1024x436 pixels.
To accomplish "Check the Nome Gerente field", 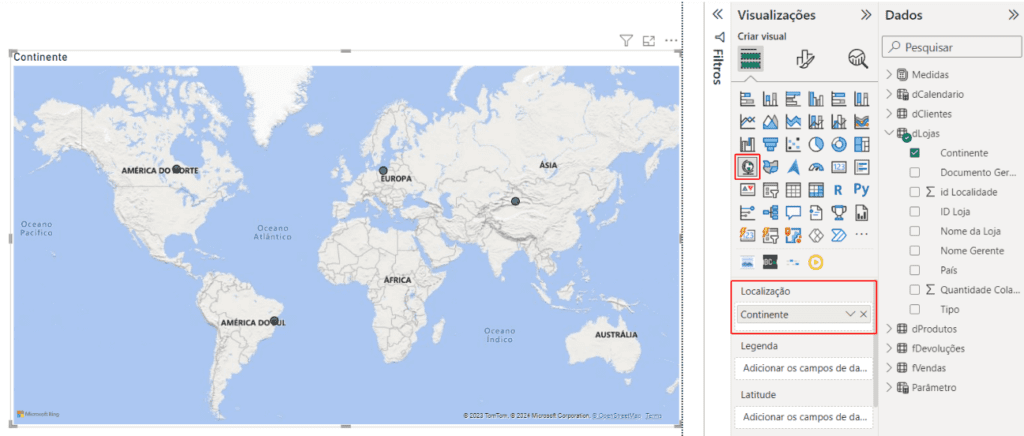I will (915, 251).
